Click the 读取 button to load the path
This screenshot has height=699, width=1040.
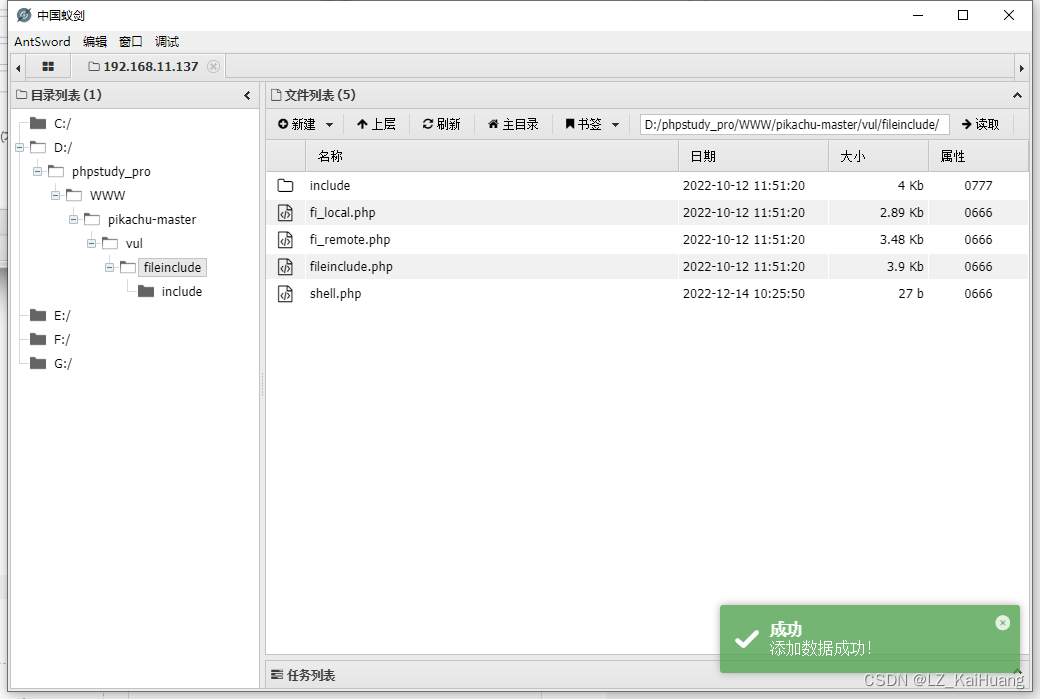980,124
